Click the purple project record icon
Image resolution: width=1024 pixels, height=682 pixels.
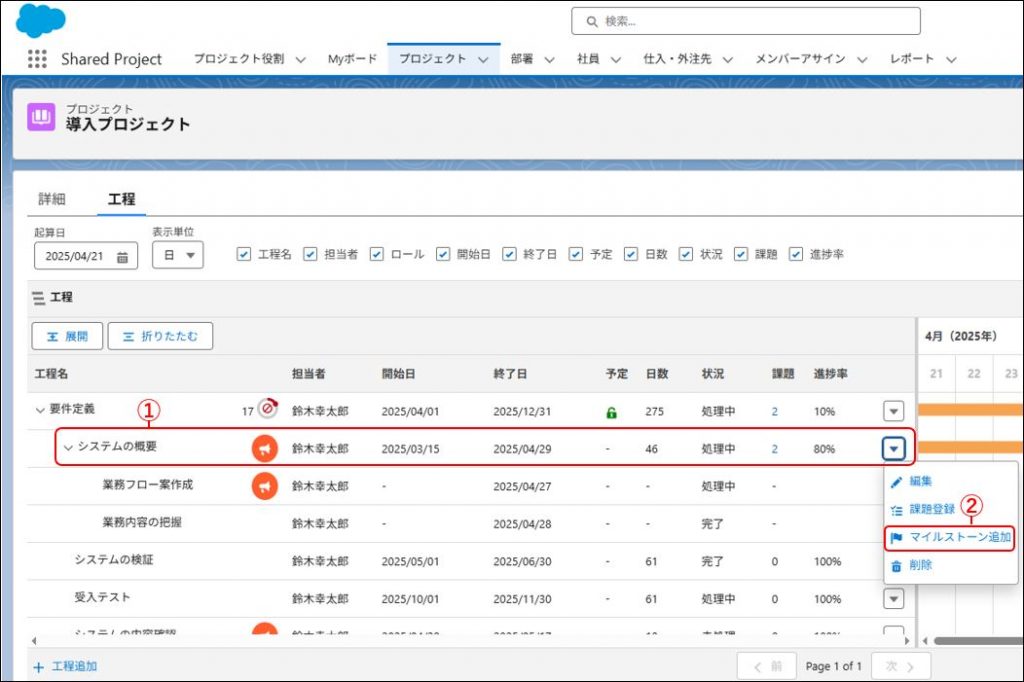click(x=41, y=118)
